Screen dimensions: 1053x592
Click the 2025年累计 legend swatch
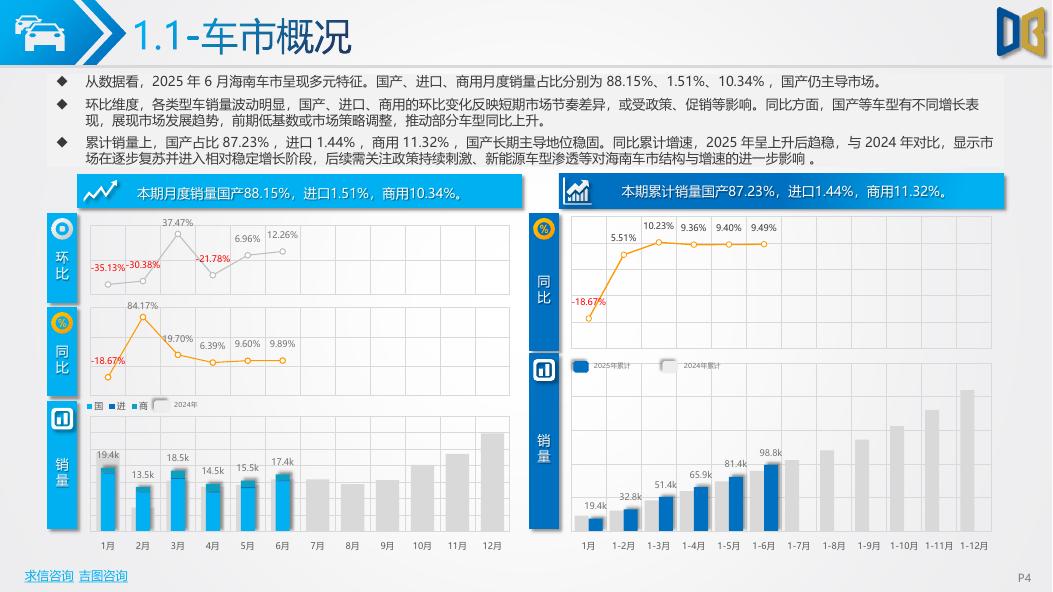[x=581, y=366]
